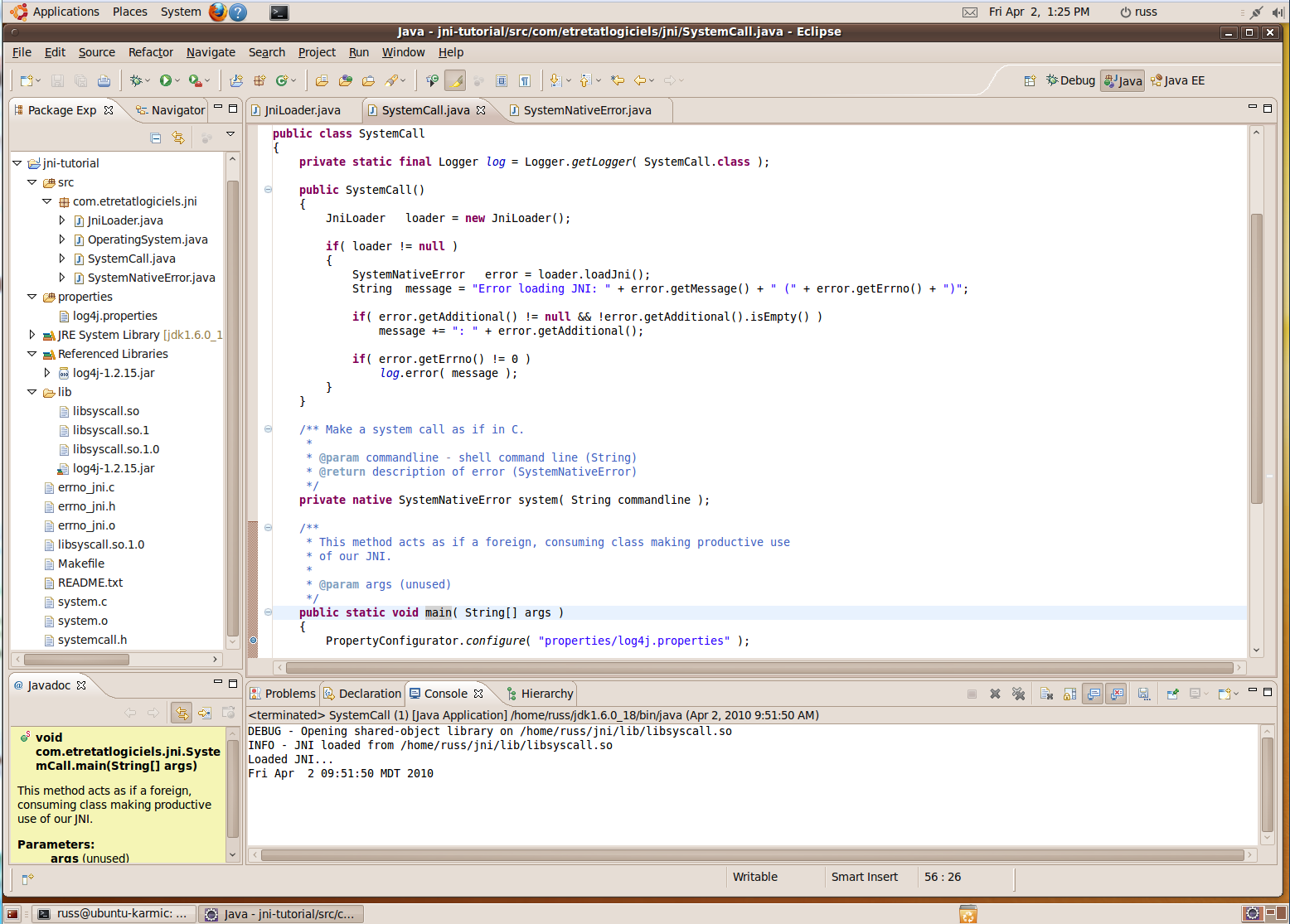Image resolution: width=1290 pixels, height=924 pixels.
Task: Toggle Javadoc Link with Selection
Action: click(x=182, y=713)
